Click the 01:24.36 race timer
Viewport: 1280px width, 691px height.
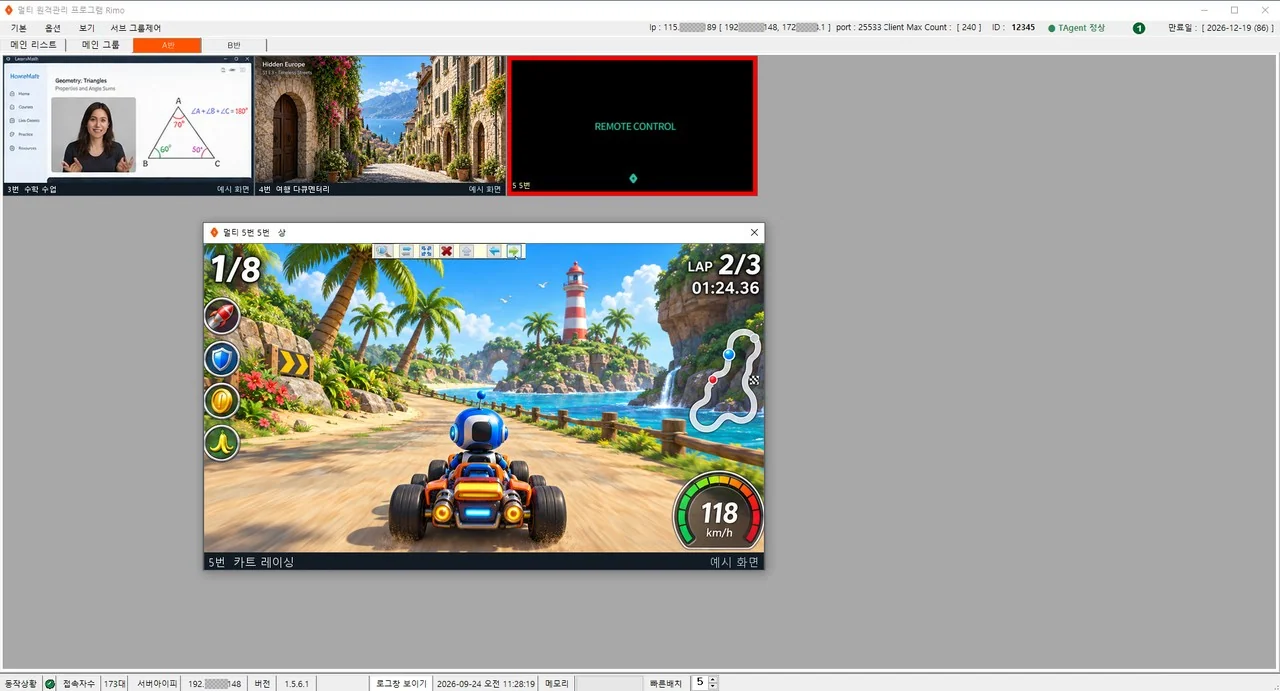tap(725, 288)
